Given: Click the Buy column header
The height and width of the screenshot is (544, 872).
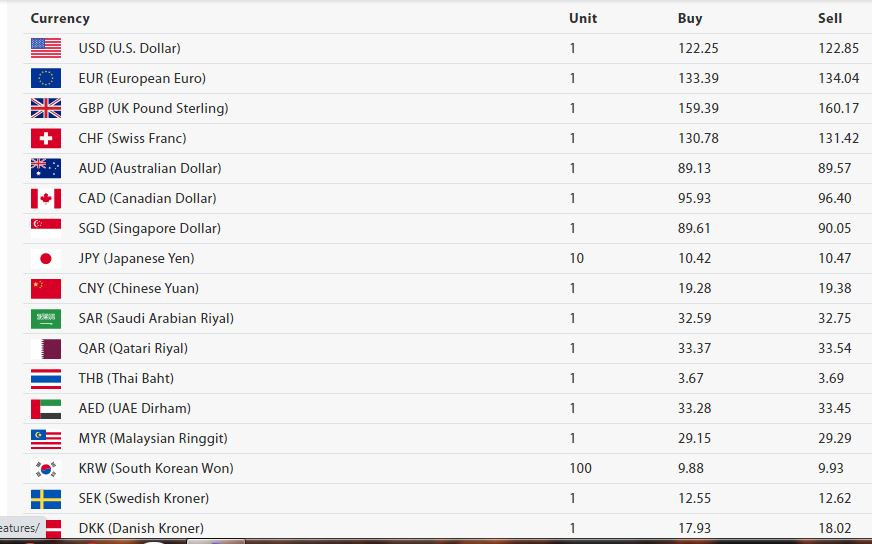Looking at the screenshot, I should [x=690, y=18].
